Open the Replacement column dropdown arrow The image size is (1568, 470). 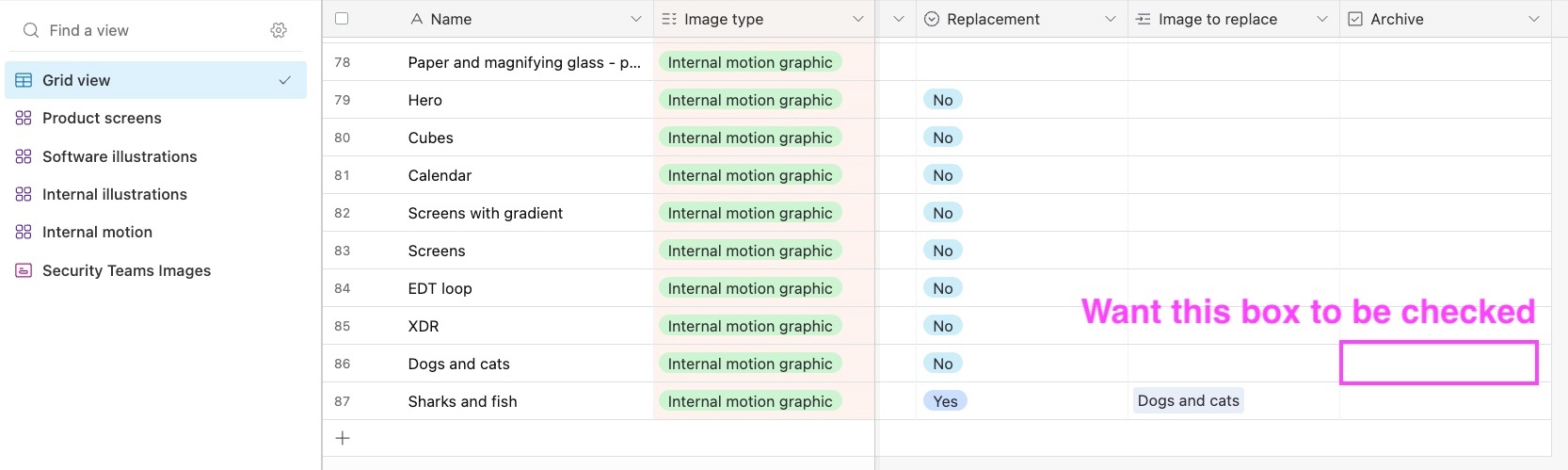pyautogui.click(x=1111, y=19)
